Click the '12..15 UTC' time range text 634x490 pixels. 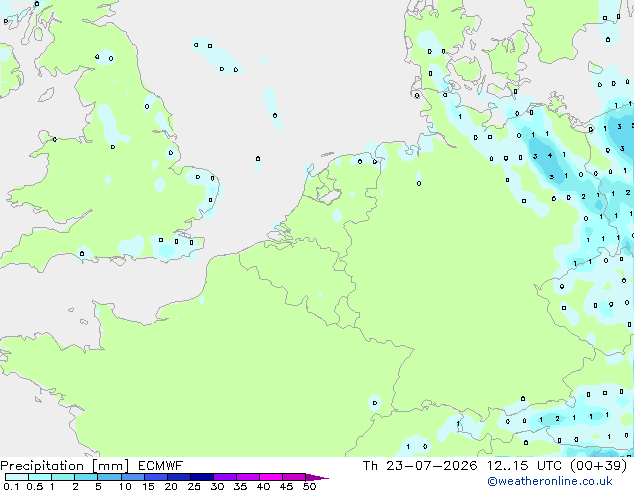click(524, 466)
